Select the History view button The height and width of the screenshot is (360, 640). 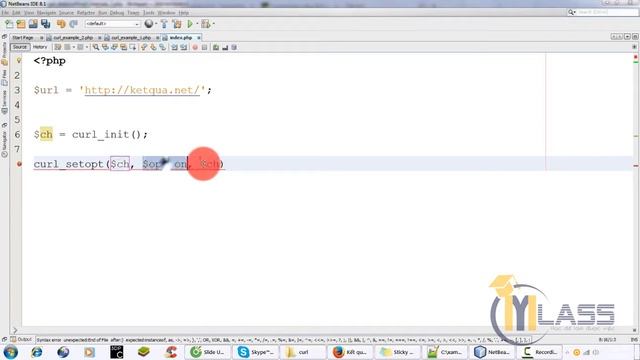tap(40, 47)
